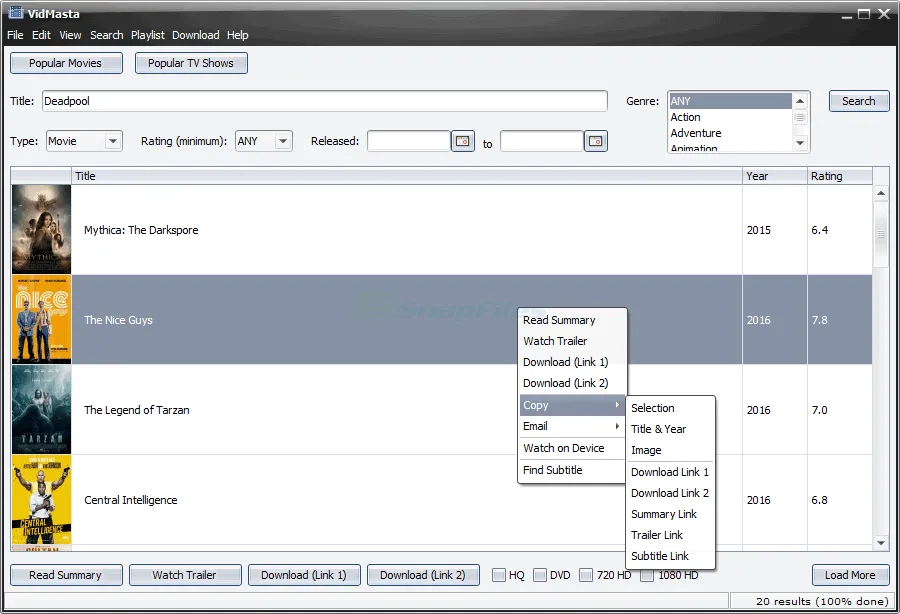Click the Search button
This screenshot has width=900, height=614.
pyautogui.click(x=859, y=101)
